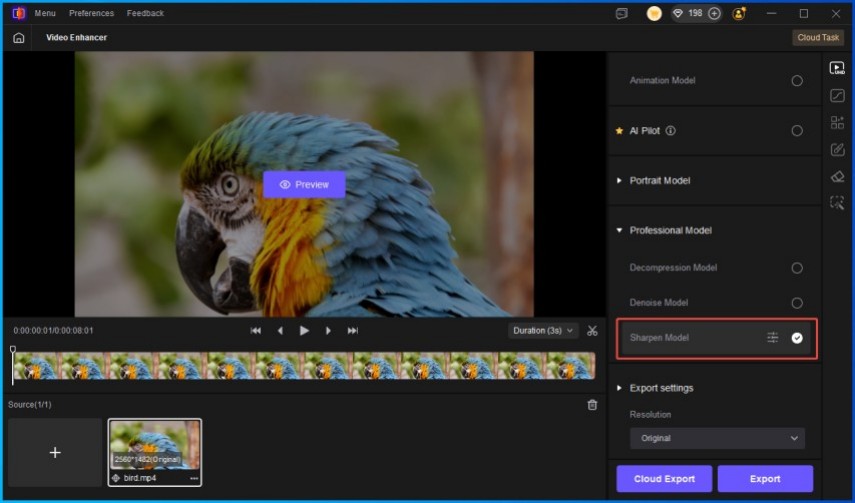Open the Duration (3s) dropdown
This screenshot has height=503, width=855.
(x=543, y=331)
